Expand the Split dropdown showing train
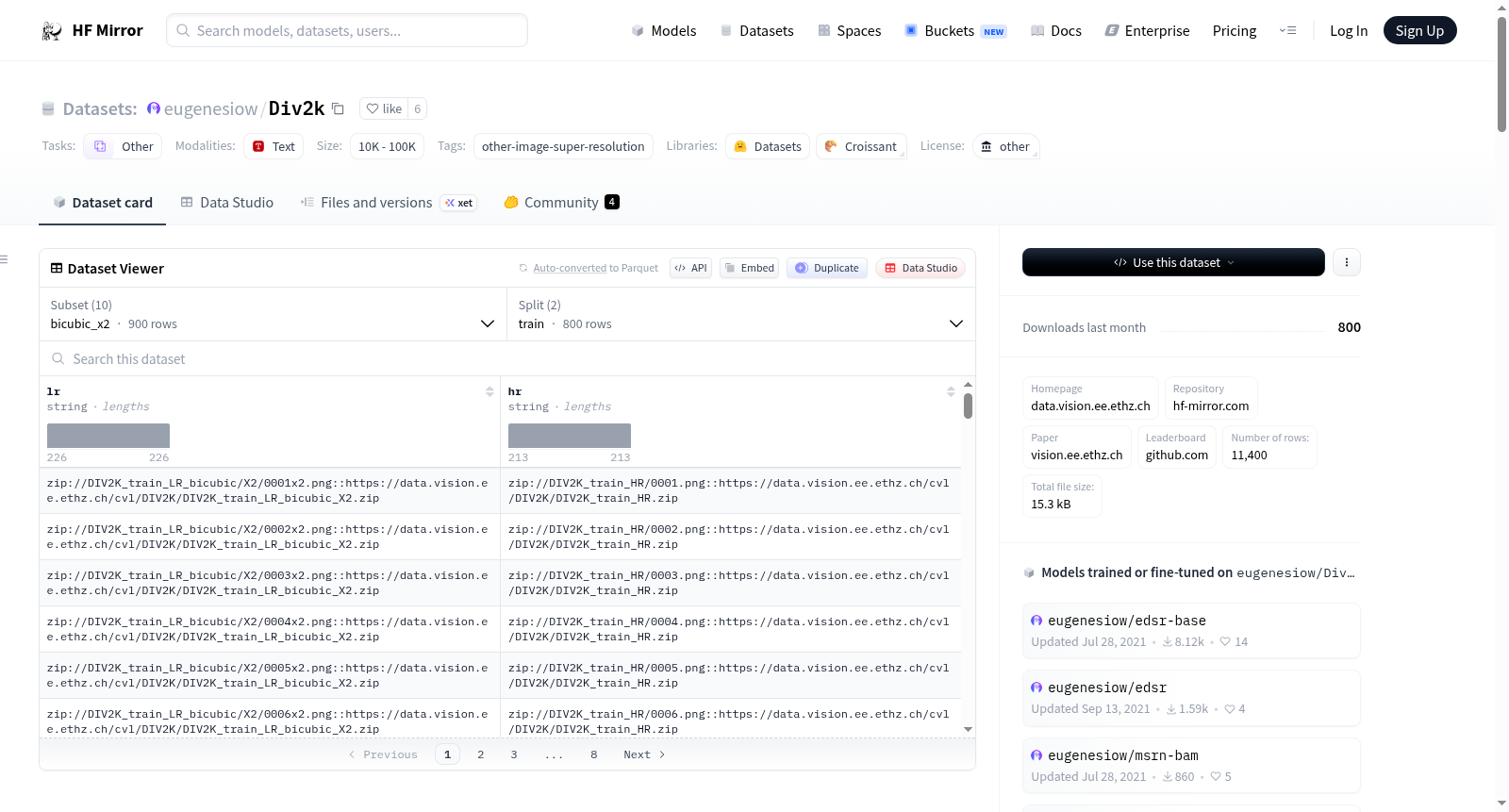1509x812 pixels. coord(740,314)
